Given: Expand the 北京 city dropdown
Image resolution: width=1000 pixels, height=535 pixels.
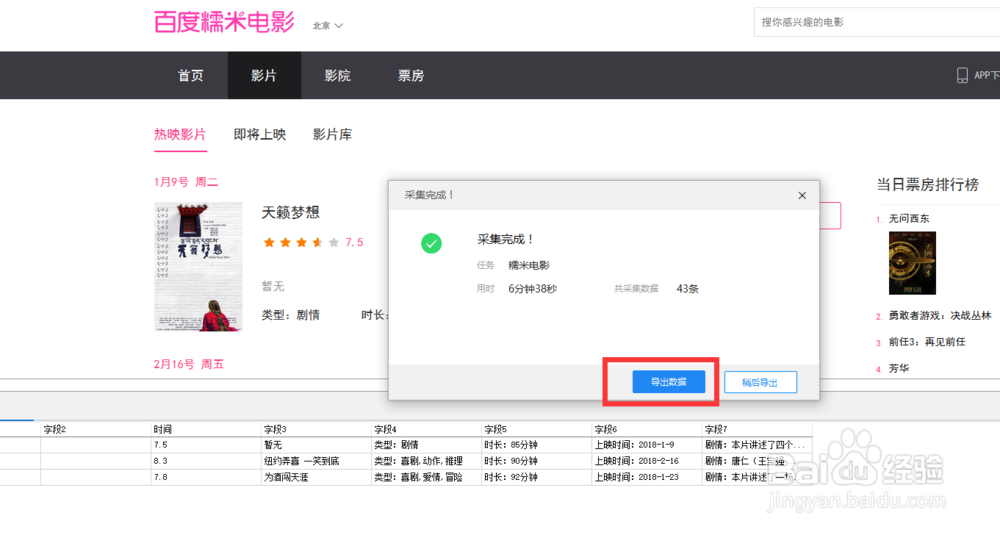Looking at the screenshot, I should (x=328, y=26).
